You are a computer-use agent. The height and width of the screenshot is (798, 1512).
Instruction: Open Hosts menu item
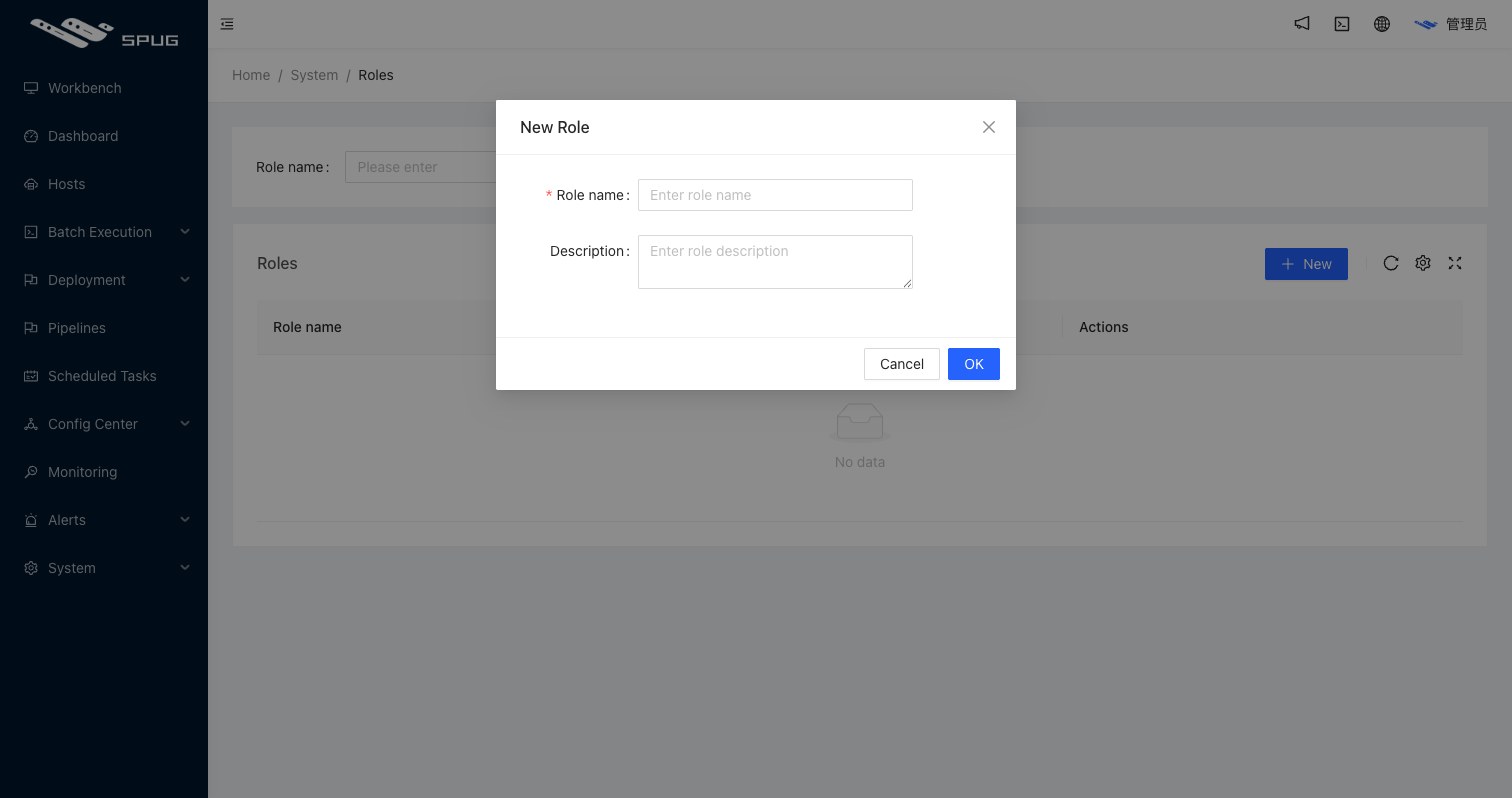[x=104, y=184]
